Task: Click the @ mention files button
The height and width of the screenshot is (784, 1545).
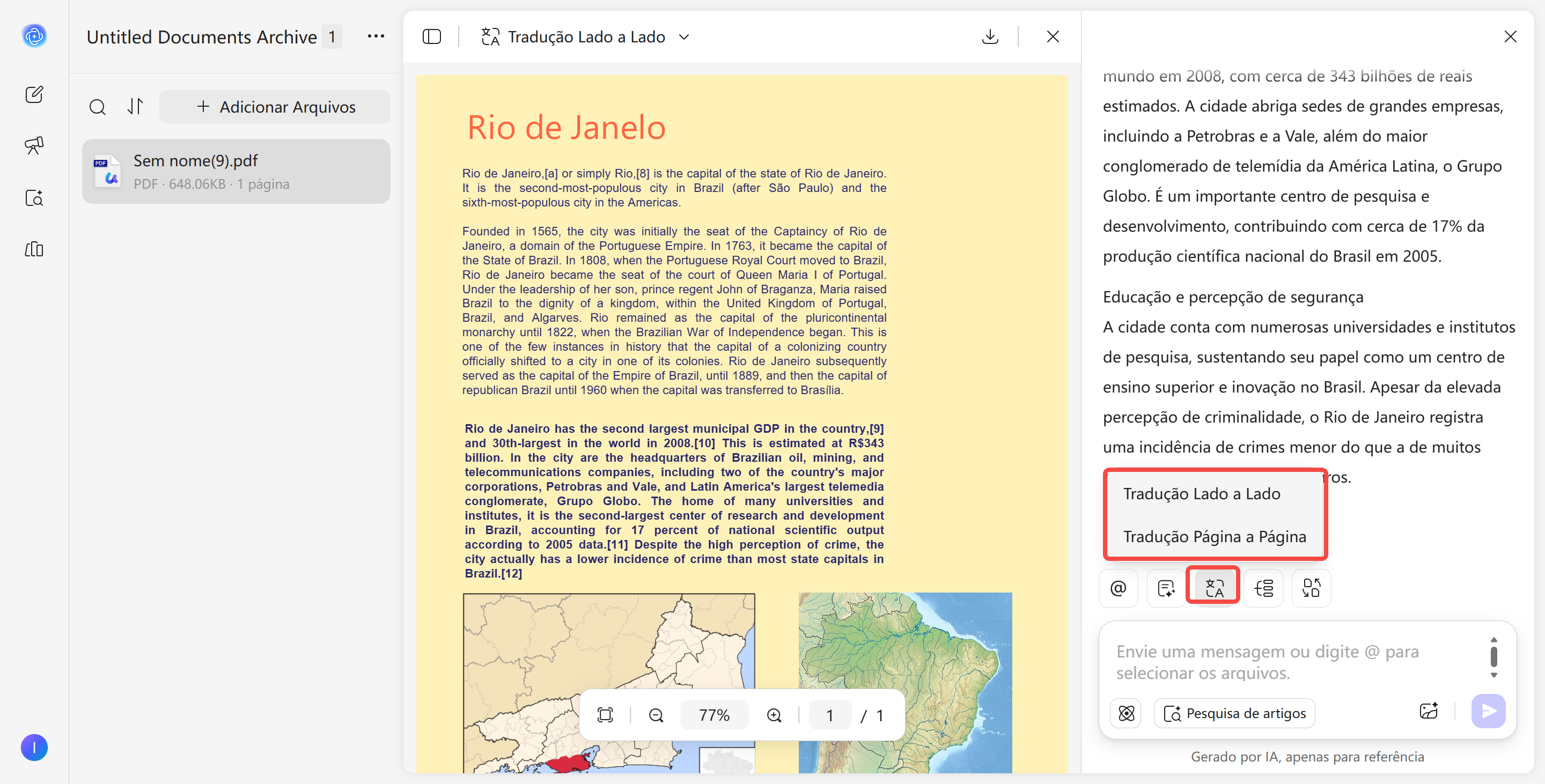Action: coord(1118,588)
